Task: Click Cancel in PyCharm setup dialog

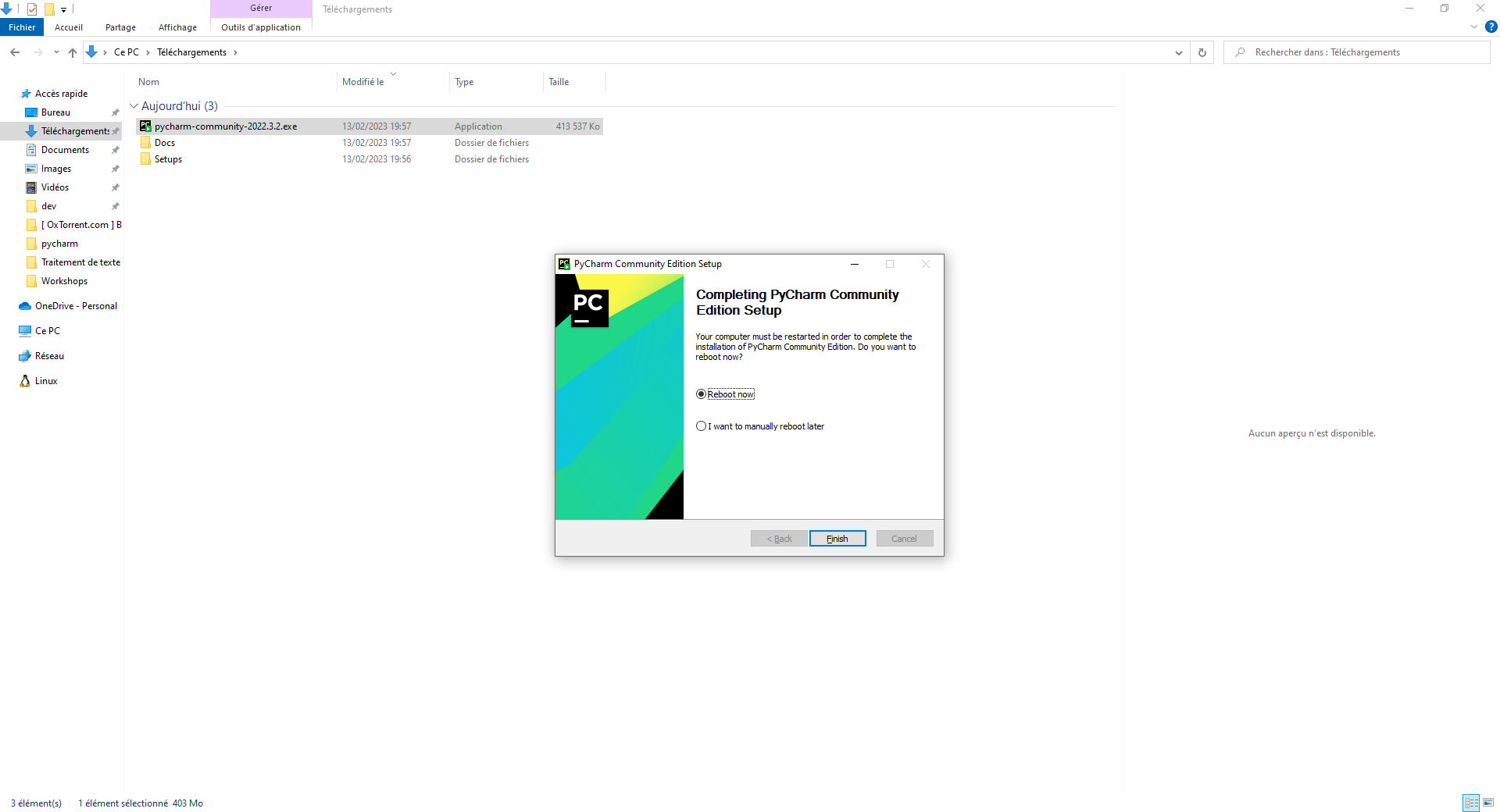Action: point(904,539)
